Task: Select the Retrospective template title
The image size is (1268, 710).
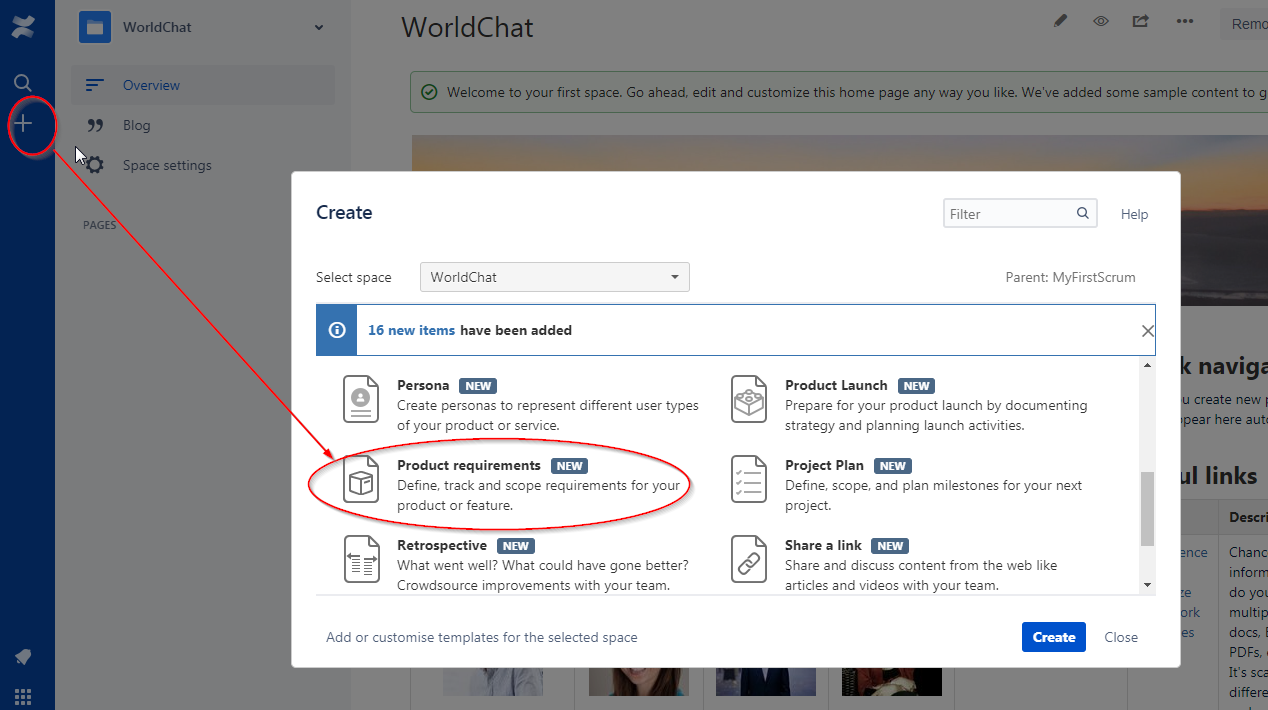Action: [442, 545]
